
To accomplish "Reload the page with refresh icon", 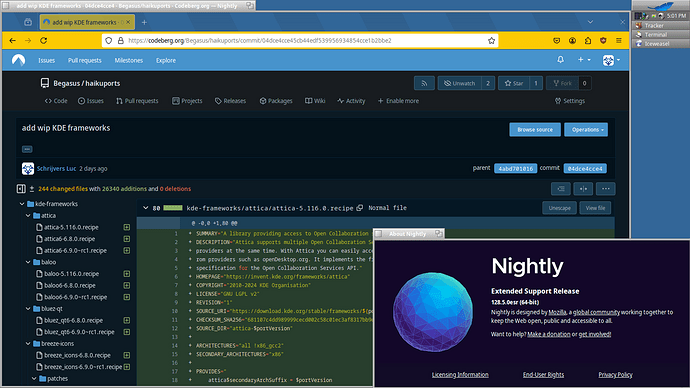I will 44,40.
